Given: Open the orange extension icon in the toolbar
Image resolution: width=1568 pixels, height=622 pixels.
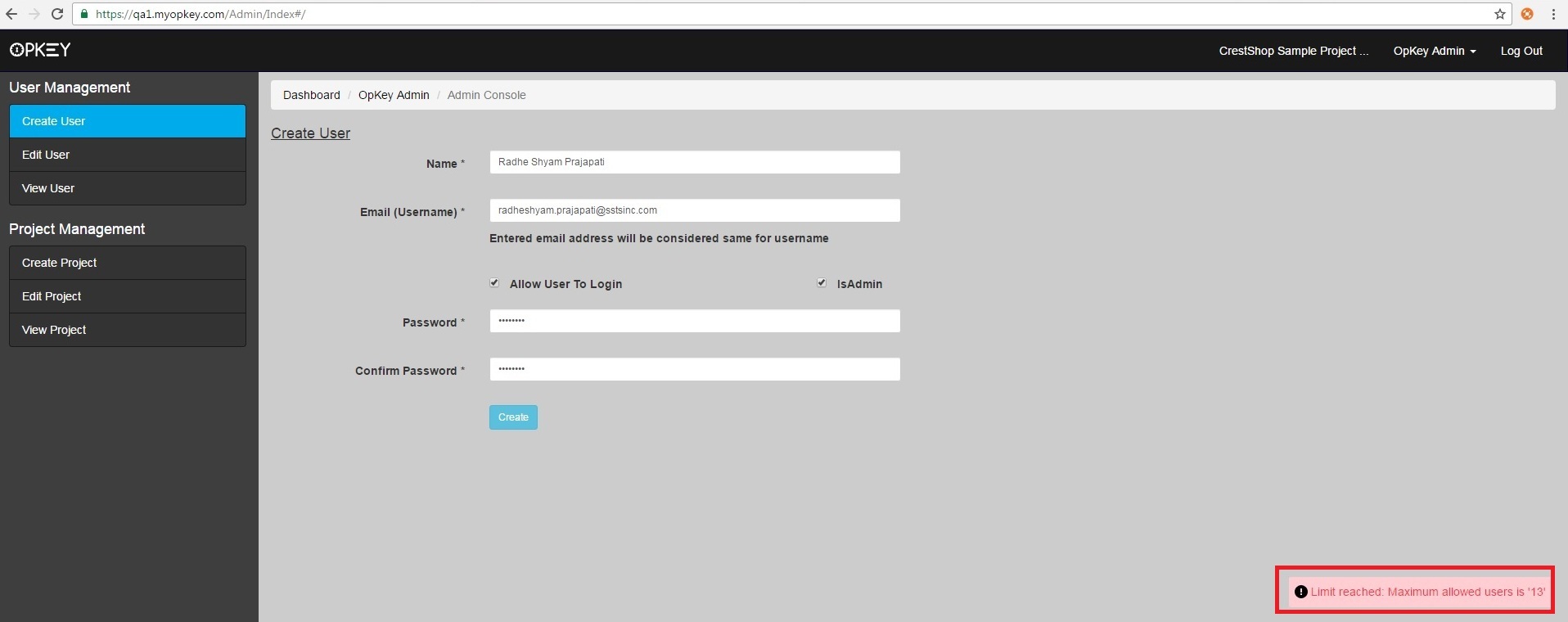Looking at the screenshot, I should point(1527,14).
